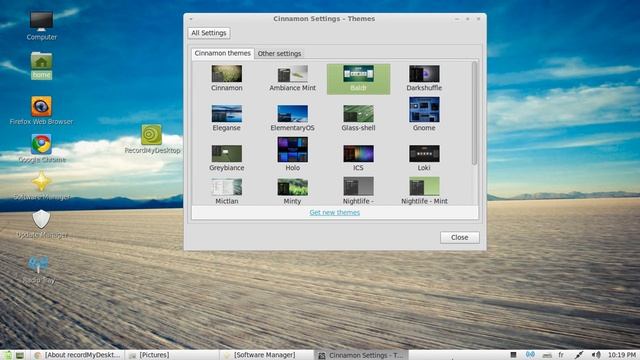This screenshot has width=640, height=360.
Task: Select the Cinnamon theme thumbnail
Action: (x=227, y=74)
